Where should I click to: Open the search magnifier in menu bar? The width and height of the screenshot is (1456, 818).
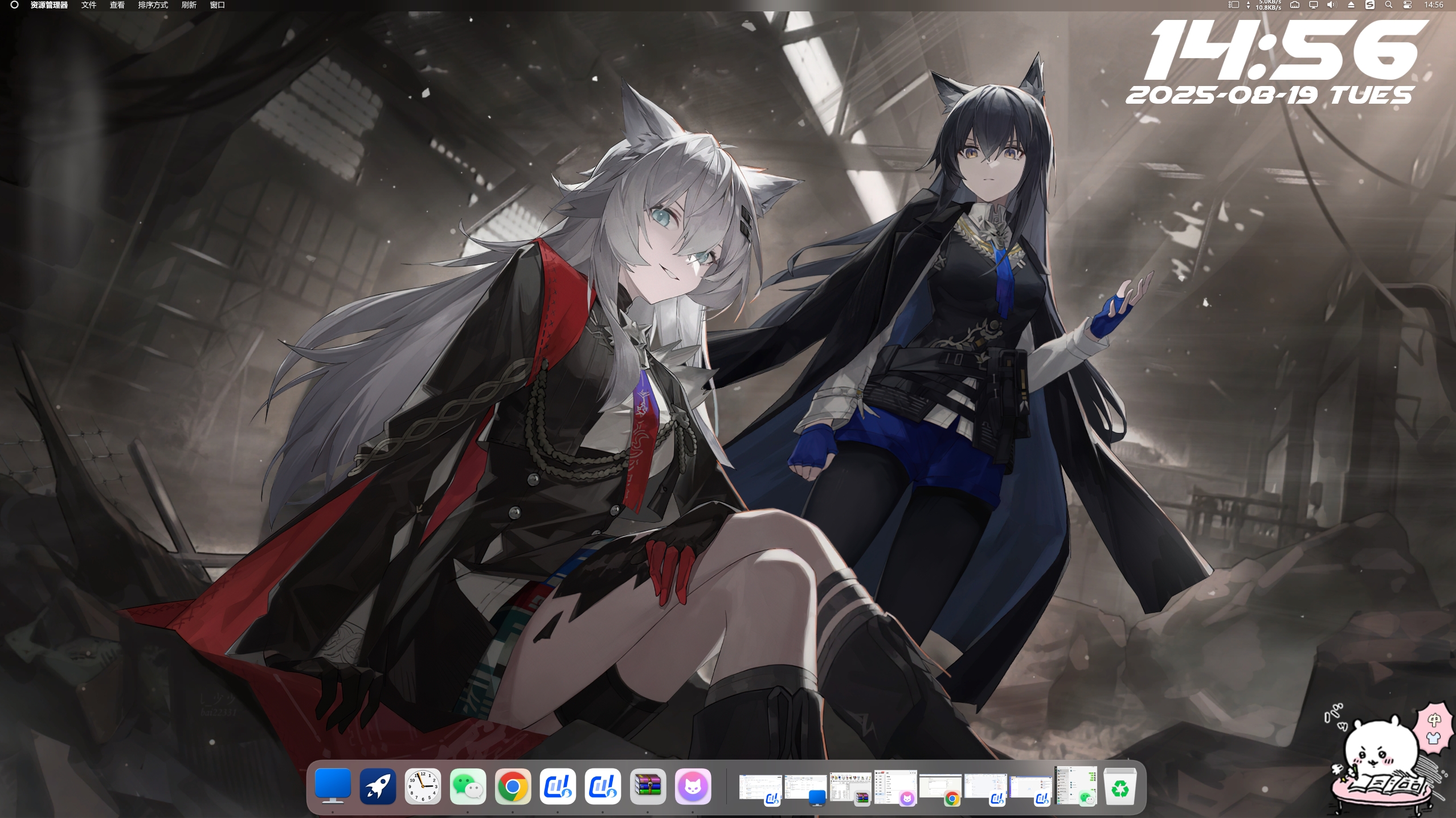point(1389,5)
